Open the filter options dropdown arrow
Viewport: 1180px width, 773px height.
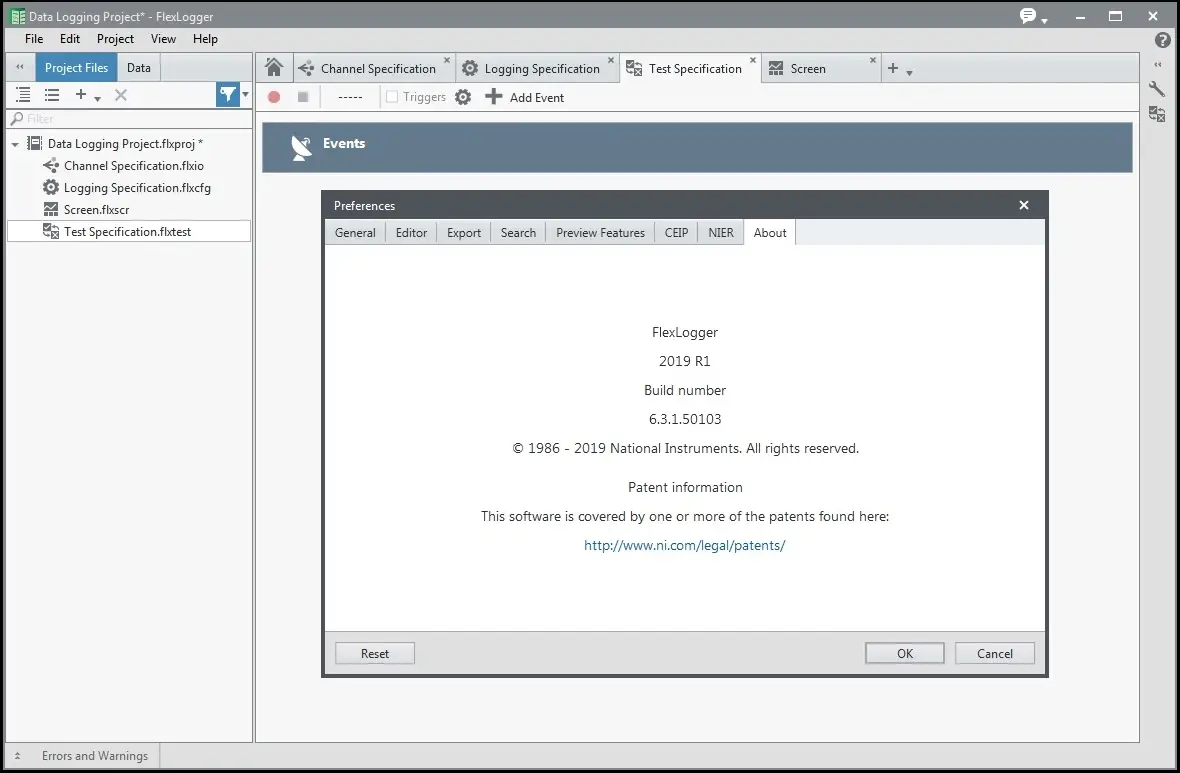[245, 94]
